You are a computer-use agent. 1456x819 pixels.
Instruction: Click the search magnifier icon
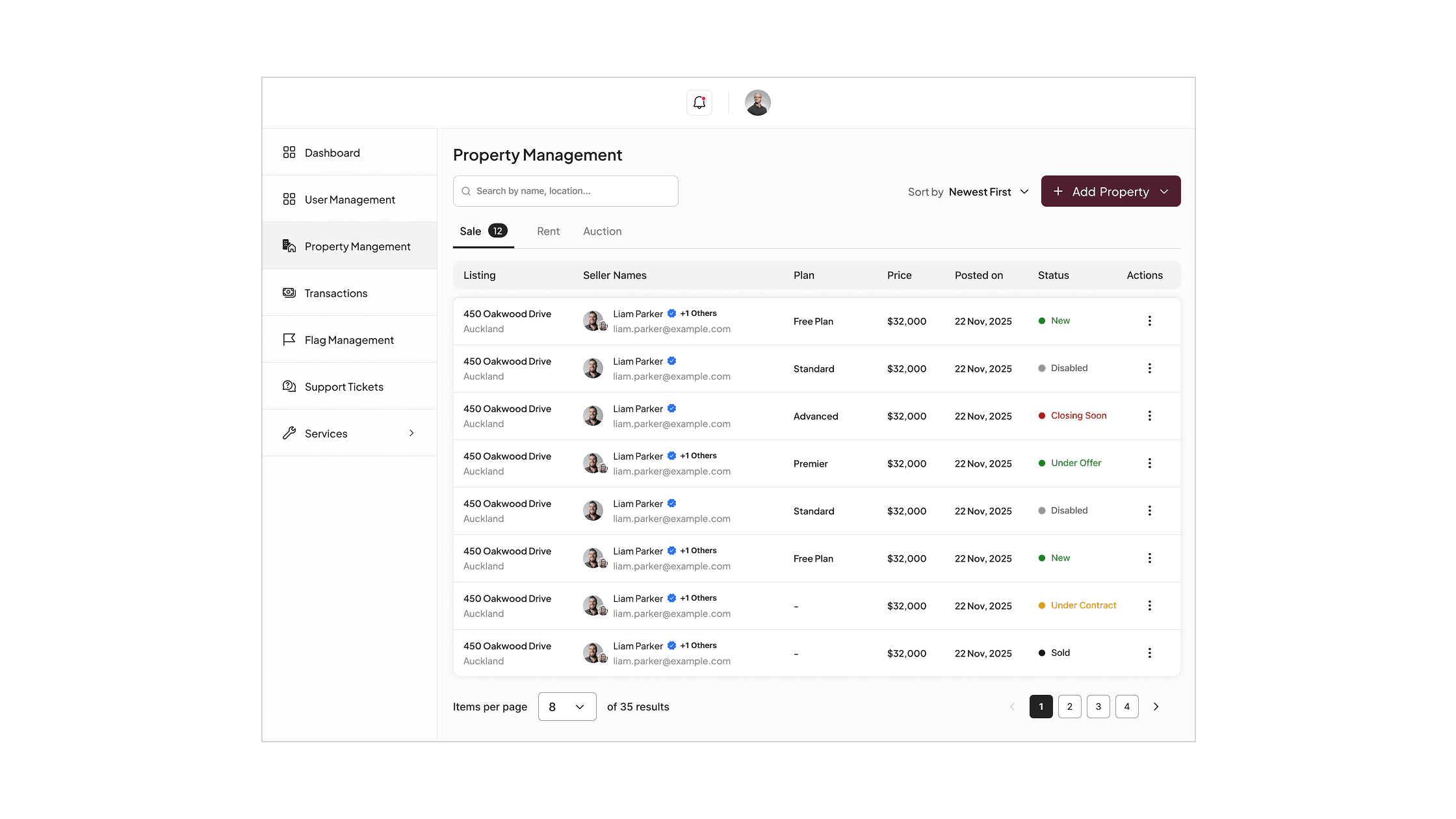(466, 191)
